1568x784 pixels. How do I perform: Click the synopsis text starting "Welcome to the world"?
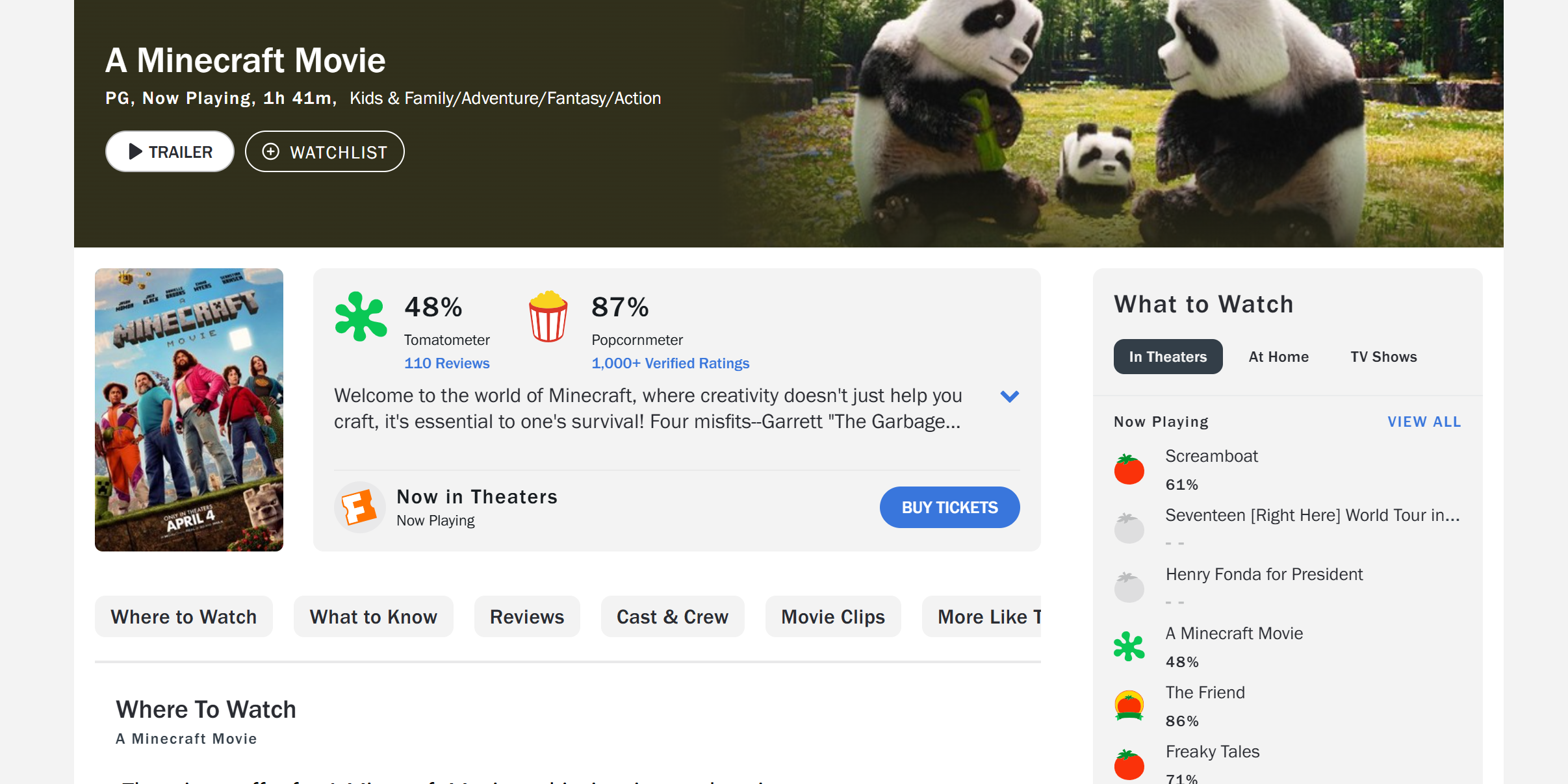[648, 409]
